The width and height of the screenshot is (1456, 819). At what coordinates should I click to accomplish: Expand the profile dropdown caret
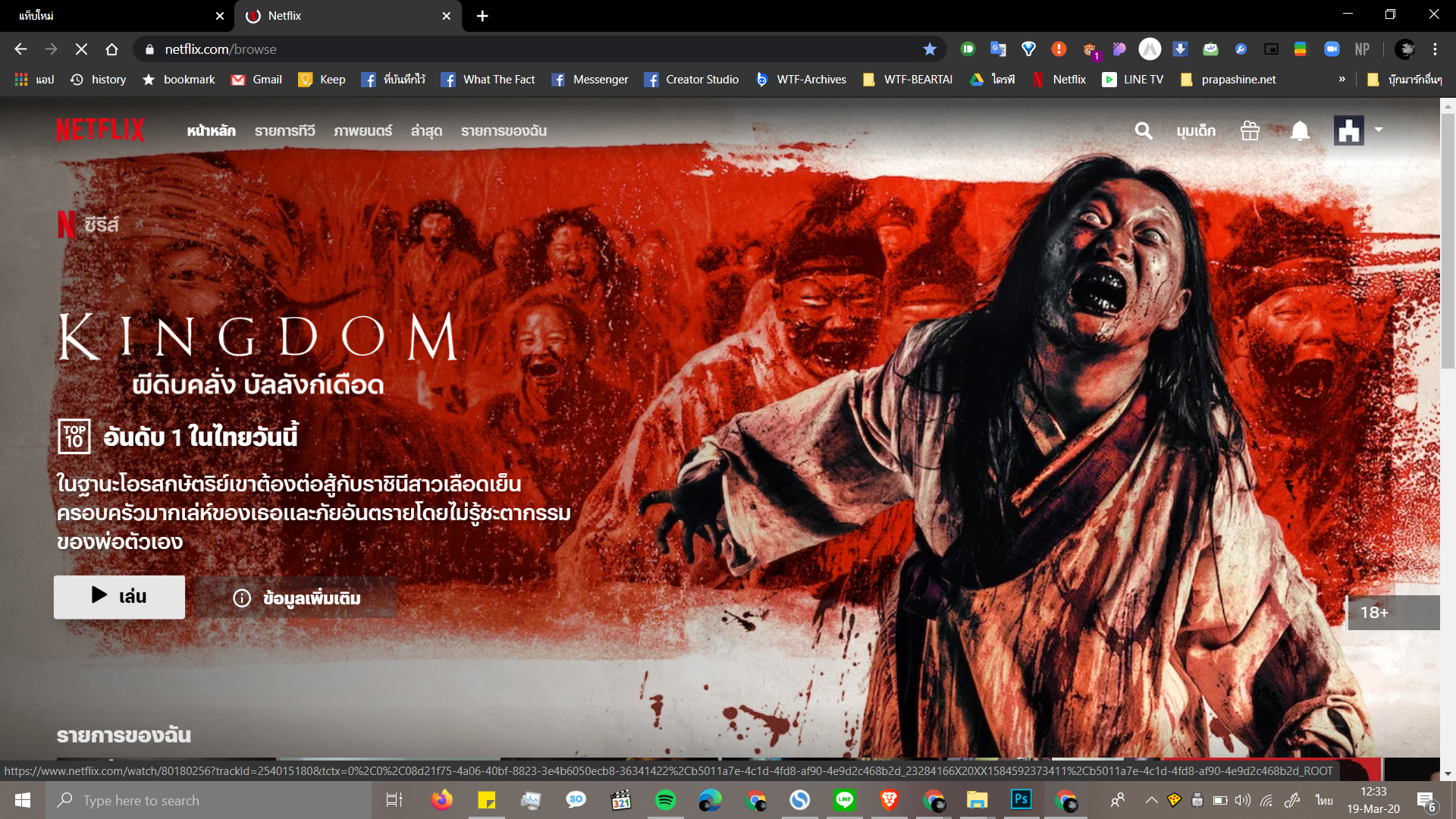[x=1379, y=130]
